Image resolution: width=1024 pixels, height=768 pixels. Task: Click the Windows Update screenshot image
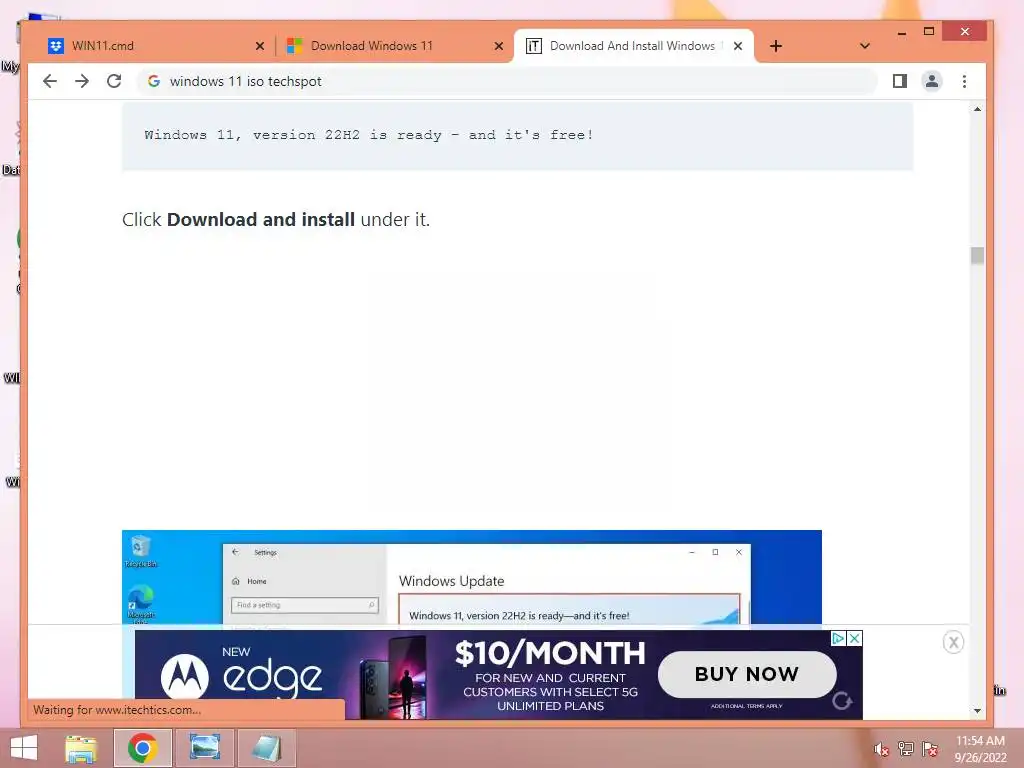[x=472, y=577]
